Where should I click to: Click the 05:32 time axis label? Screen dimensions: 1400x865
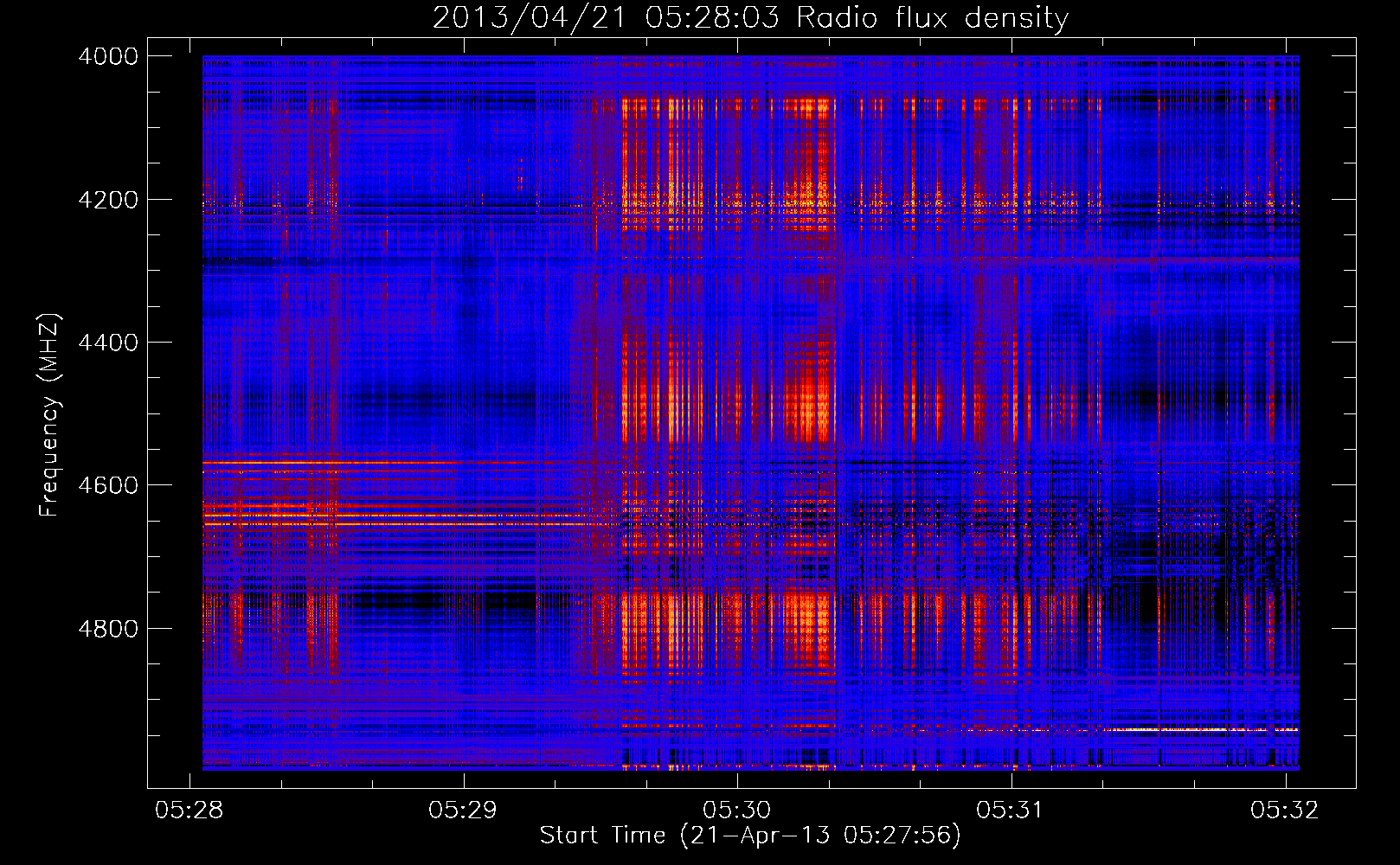(x=1285, y=810)
